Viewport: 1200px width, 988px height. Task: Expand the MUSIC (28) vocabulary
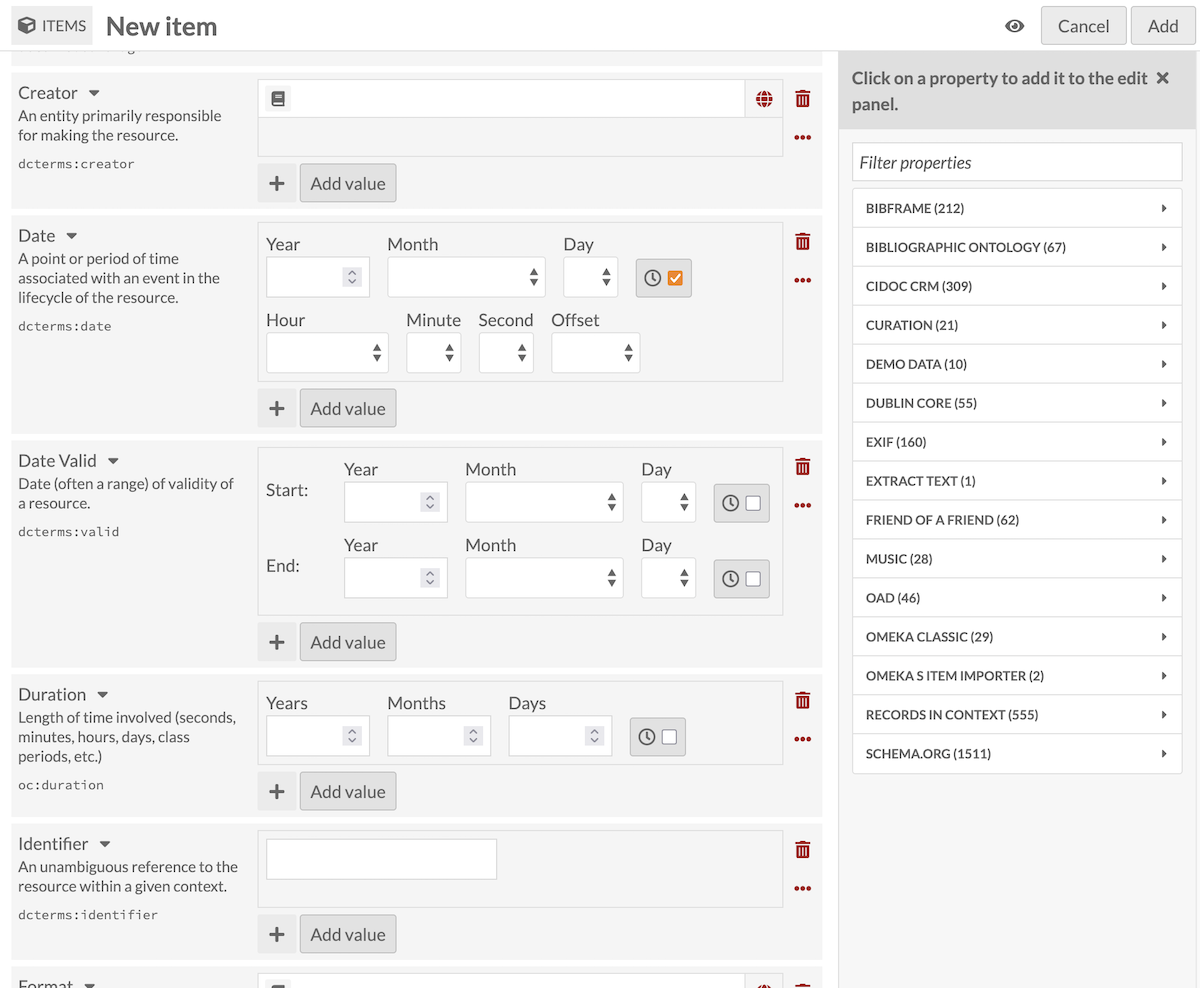[x=1017, y=559]
